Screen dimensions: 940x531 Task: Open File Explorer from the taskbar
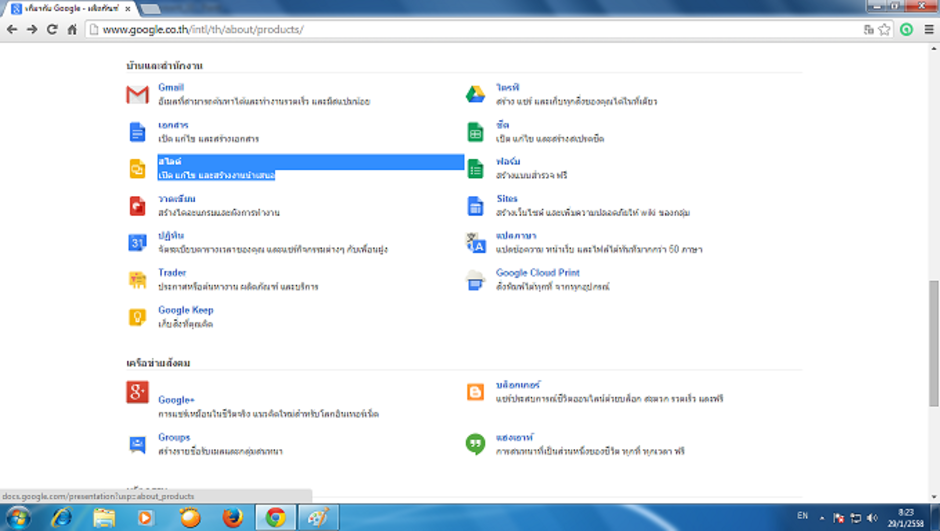coord(104,517)
